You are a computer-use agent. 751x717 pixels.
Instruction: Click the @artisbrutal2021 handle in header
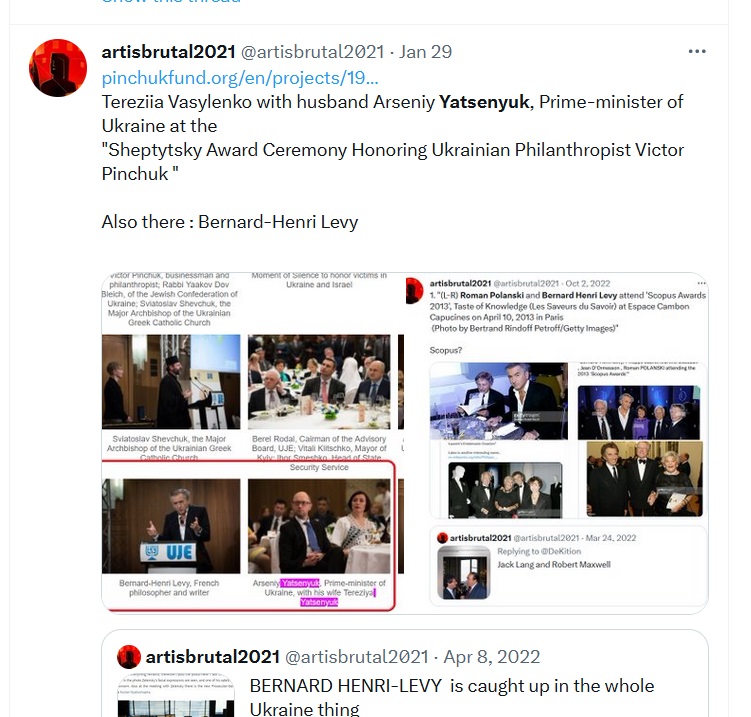click(312, 52)
